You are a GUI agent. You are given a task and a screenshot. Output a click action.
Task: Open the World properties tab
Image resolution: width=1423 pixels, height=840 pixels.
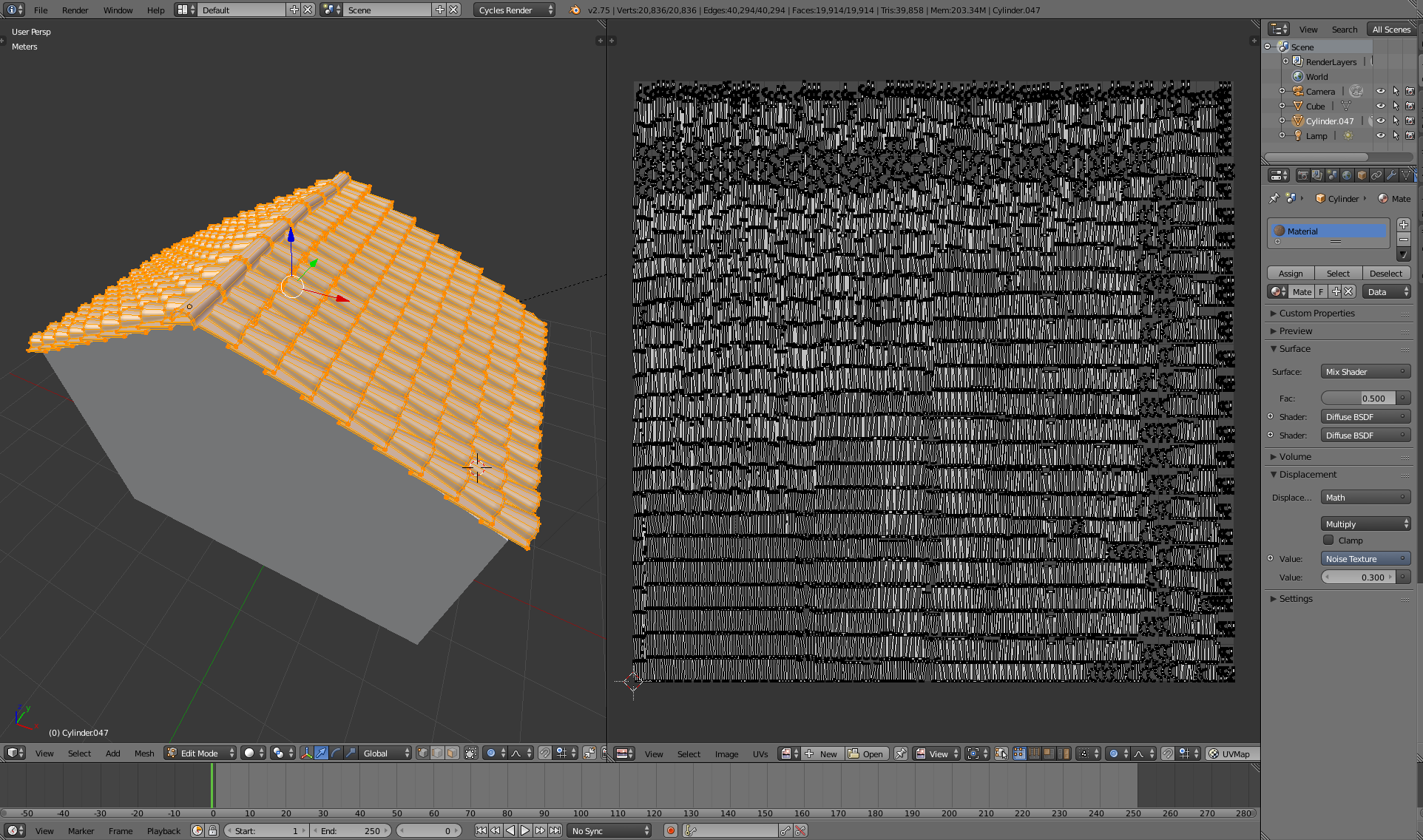(x=1347, y=175)
